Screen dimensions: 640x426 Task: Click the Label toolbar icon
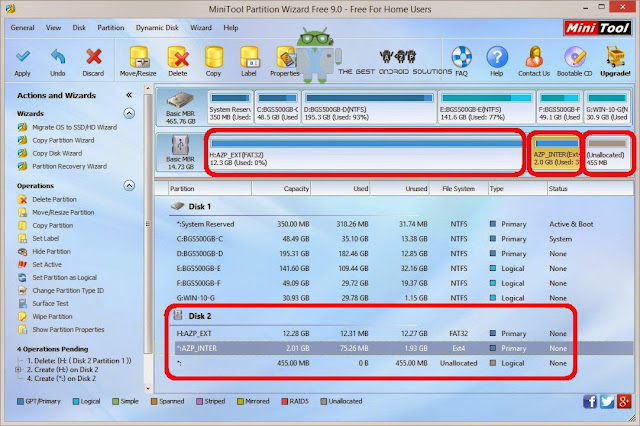pyautogui.click(x=249, y=56)
